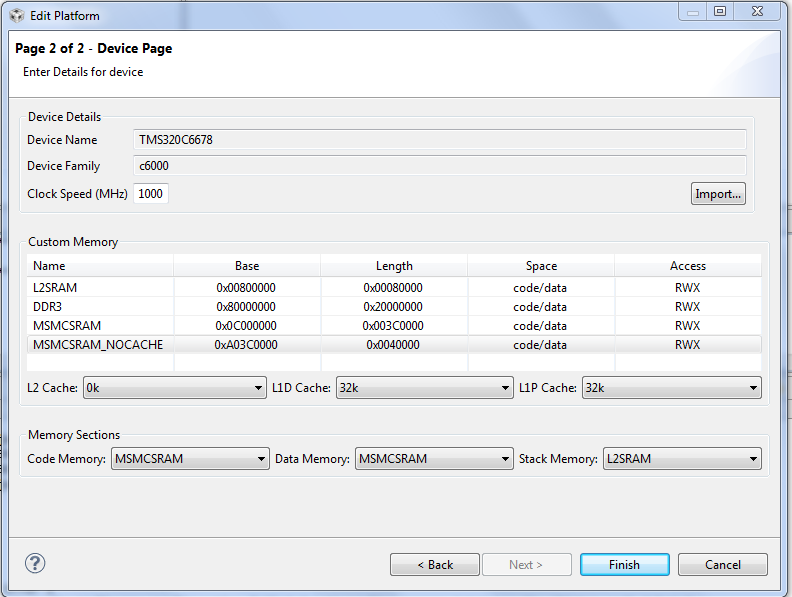Click base address 0x80000000

[x=246, y=307]
